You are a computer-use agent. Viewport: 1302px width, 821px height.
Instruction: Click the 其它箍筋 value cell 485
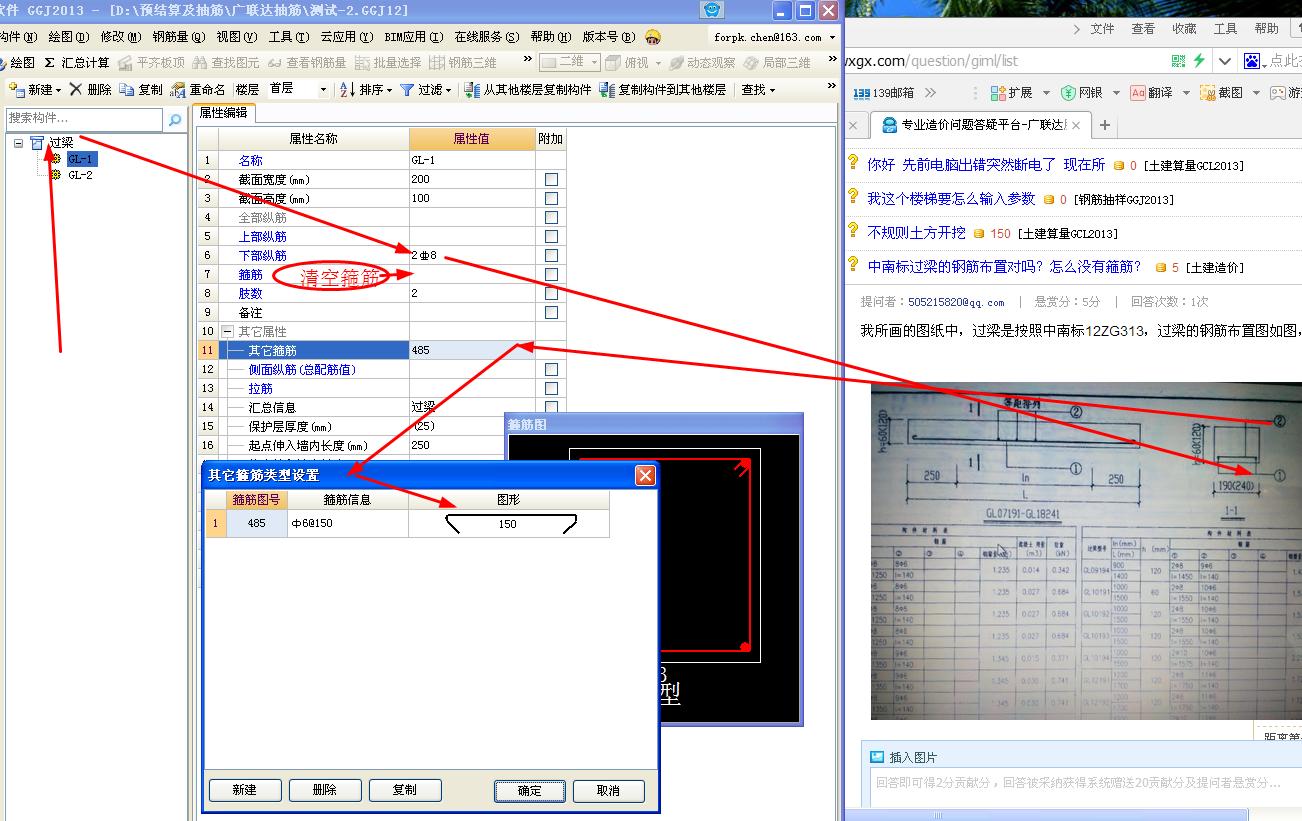point(471,350)
